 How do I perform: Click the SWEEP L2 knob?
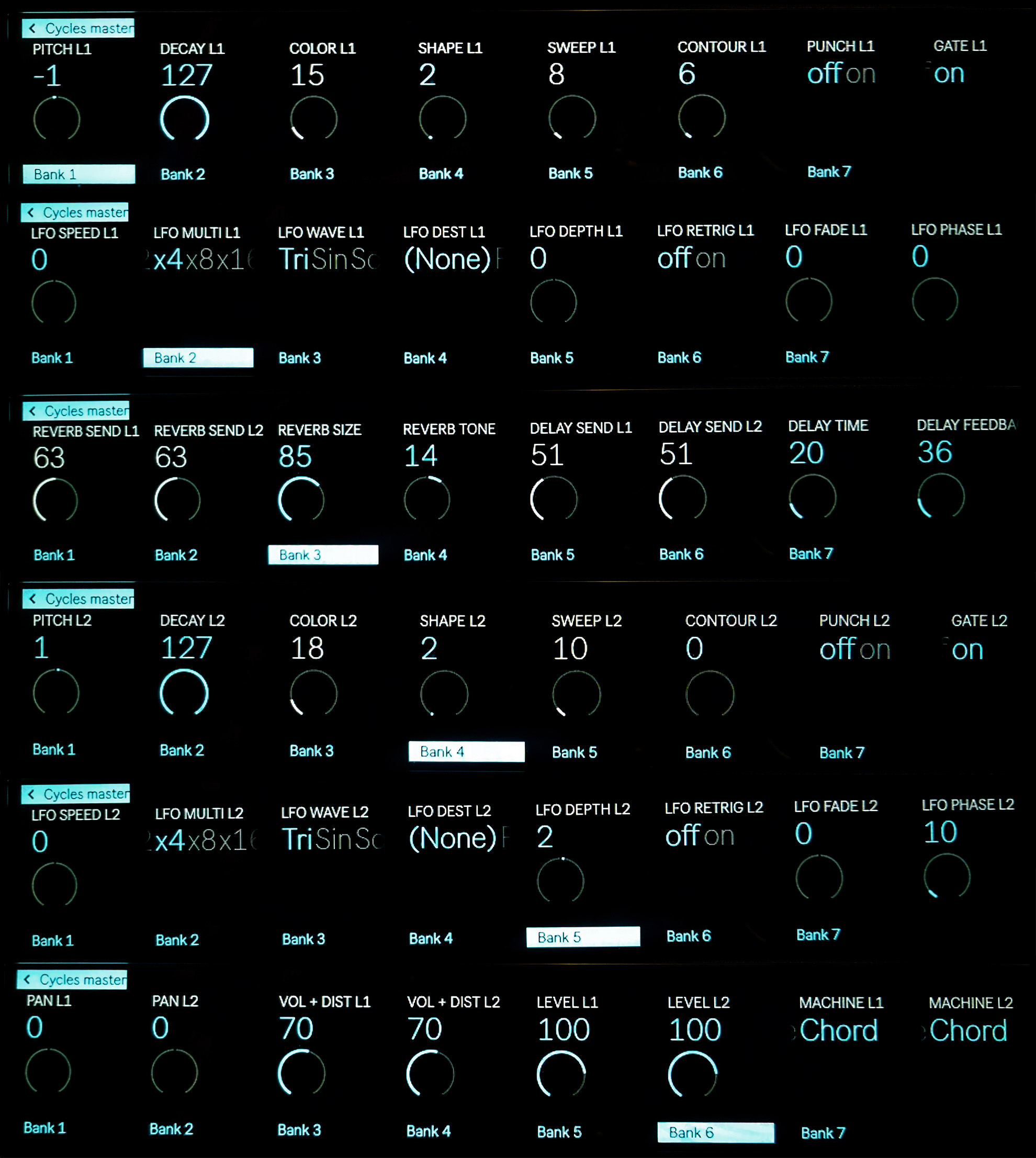(576, 694)
